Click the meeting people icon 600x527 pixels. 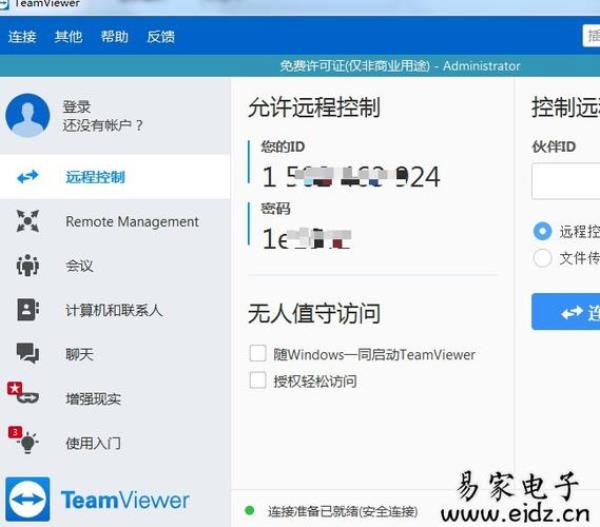tap(28, 265)
